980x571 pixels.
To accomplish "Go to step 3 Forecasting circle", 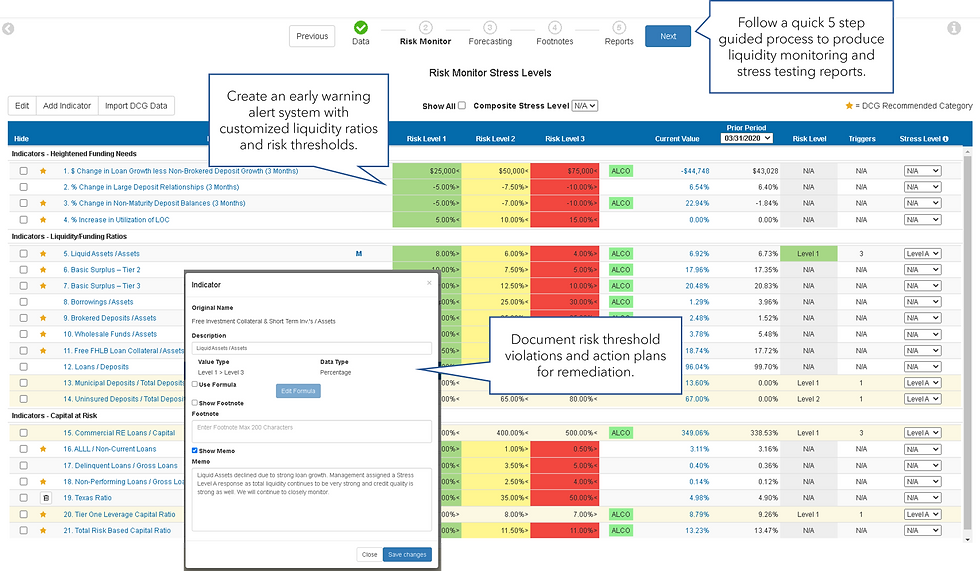I will (490, 27).
